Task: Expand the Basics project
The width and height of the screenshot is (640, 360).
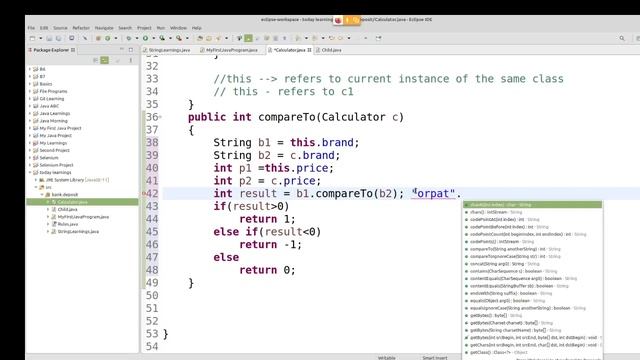Action: point(30,84)
